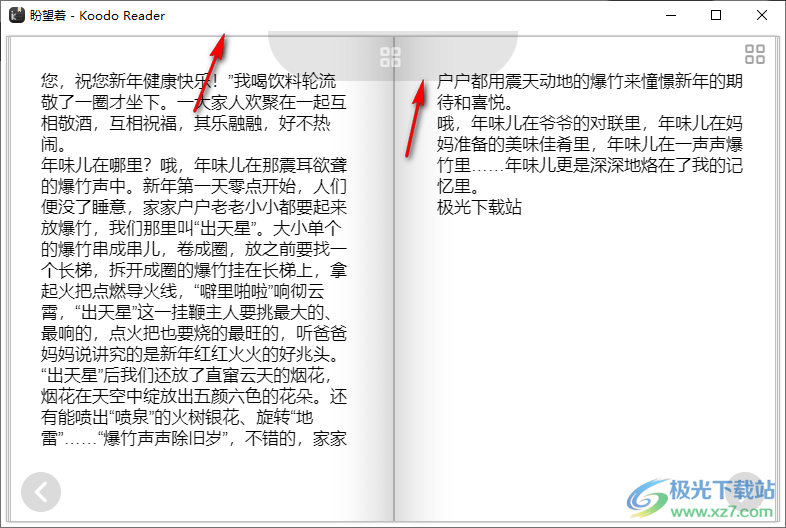Click the line "敬了一圈才坐下"

click(193, 102)
